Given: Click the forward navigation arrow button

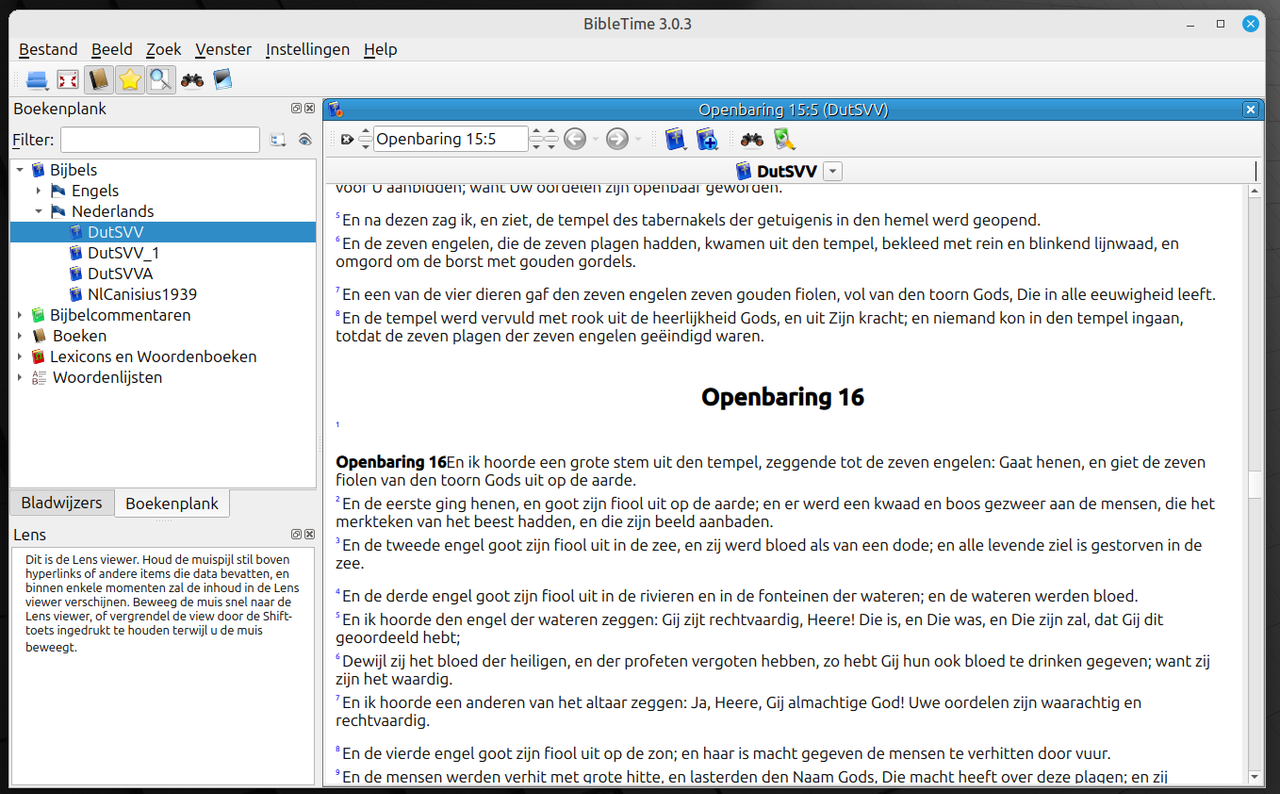Looking at the screenshot, I should coord(617,139).
